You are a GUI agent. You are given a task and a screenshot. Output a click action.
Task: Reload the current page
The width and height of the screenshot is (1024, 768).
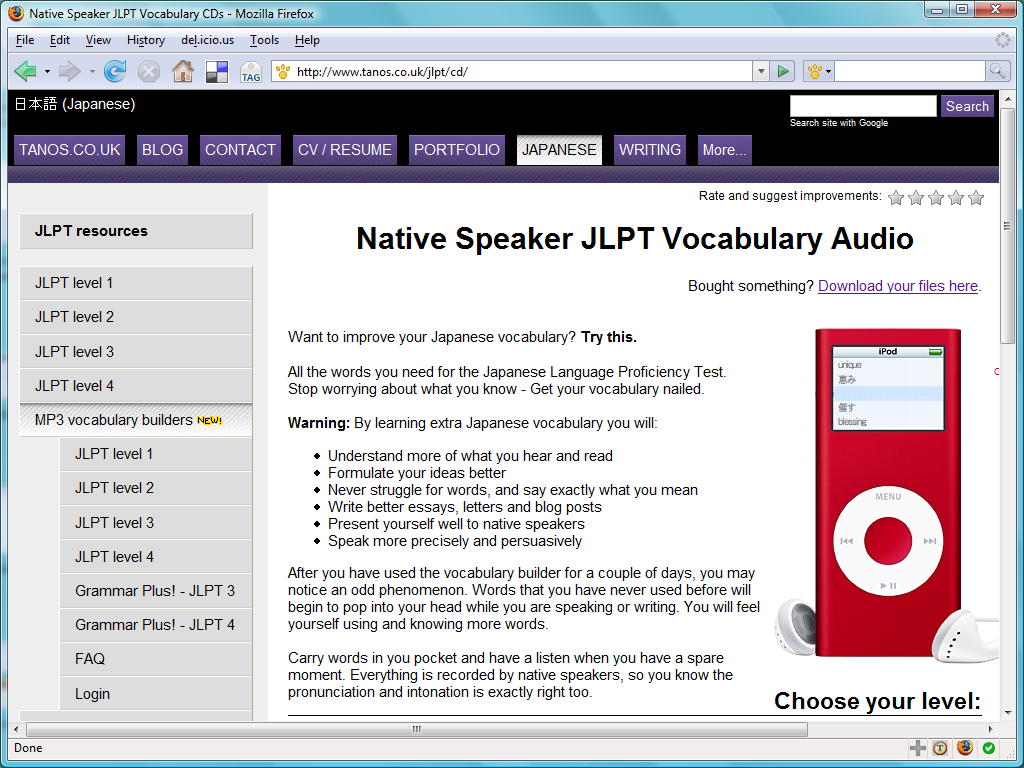(115, 71)
